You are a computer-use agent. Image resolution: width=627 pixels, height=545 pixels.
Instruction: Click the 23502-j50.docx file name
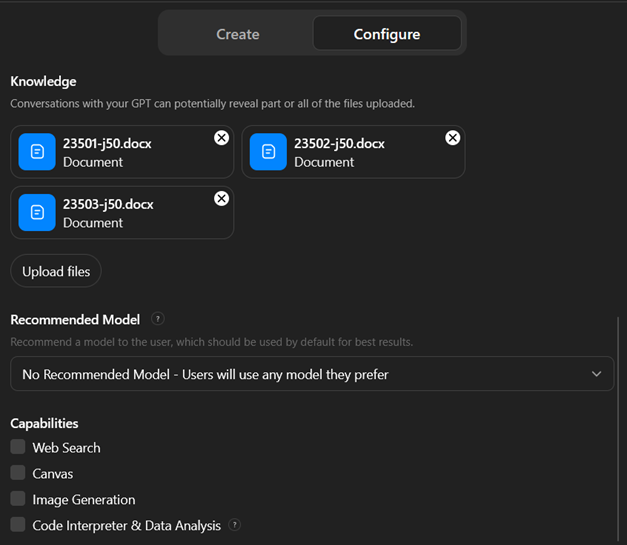tap(339, 144)
